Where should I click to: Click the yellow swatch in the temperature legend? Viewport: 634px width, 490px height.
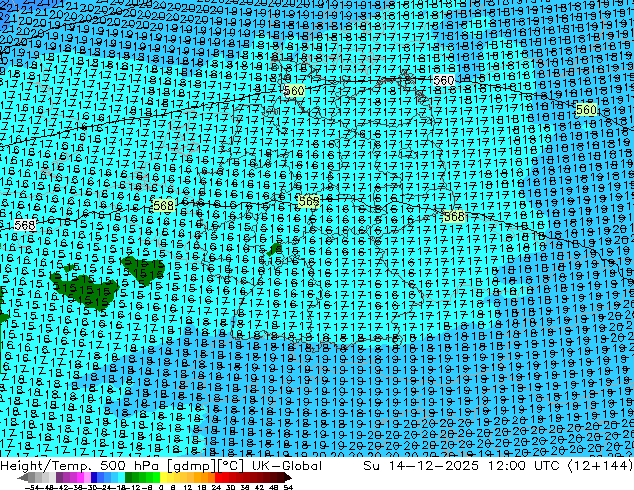click(163, 477)
